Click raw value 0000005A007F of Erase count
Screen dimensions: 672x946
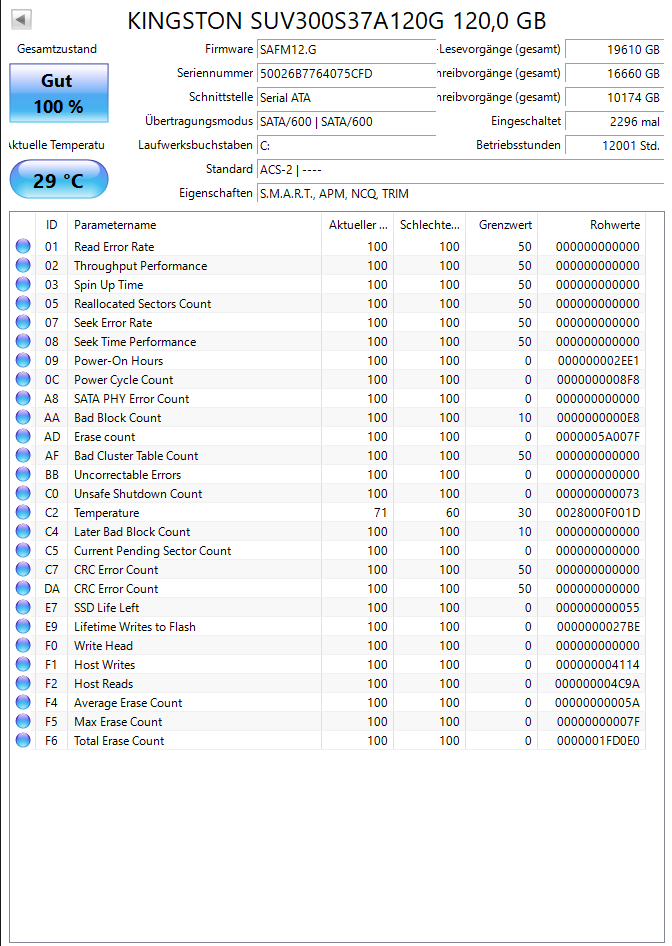598,437
